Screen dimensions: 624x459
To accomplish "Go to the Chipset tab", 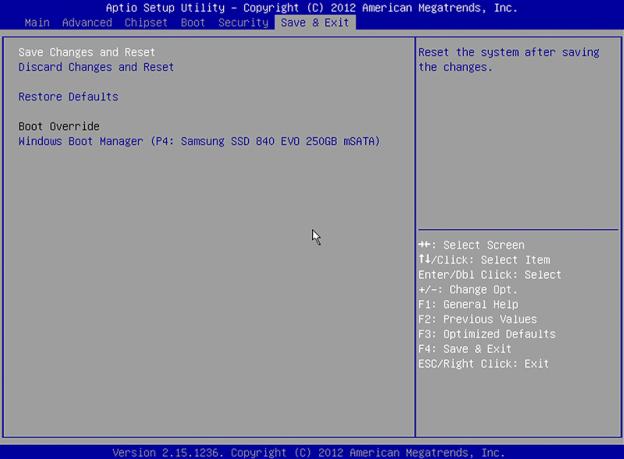I will (x=146, y=23).
